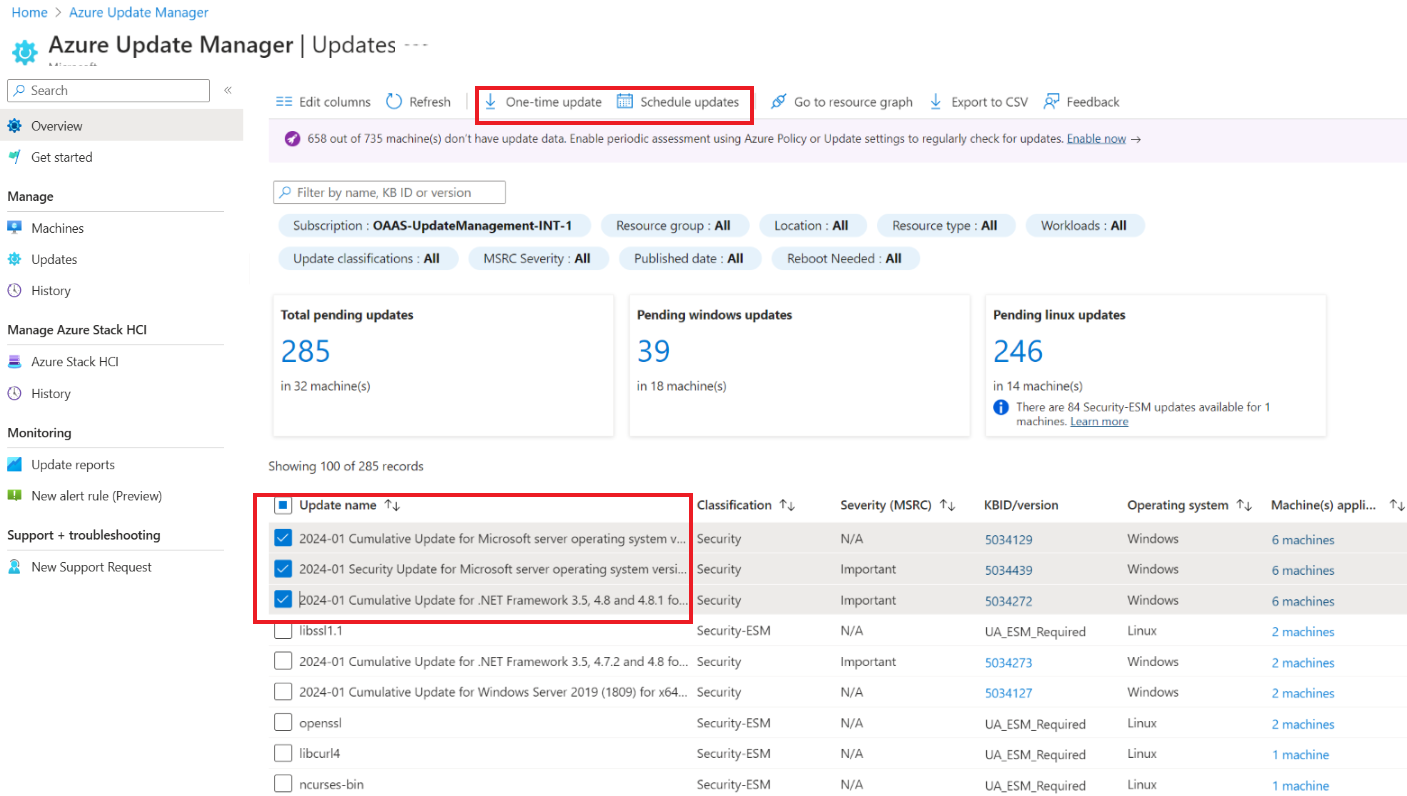This screenshot has width=1407, height=796.
Task: Click the One-time update download icon
Action: tap(490, 101)
